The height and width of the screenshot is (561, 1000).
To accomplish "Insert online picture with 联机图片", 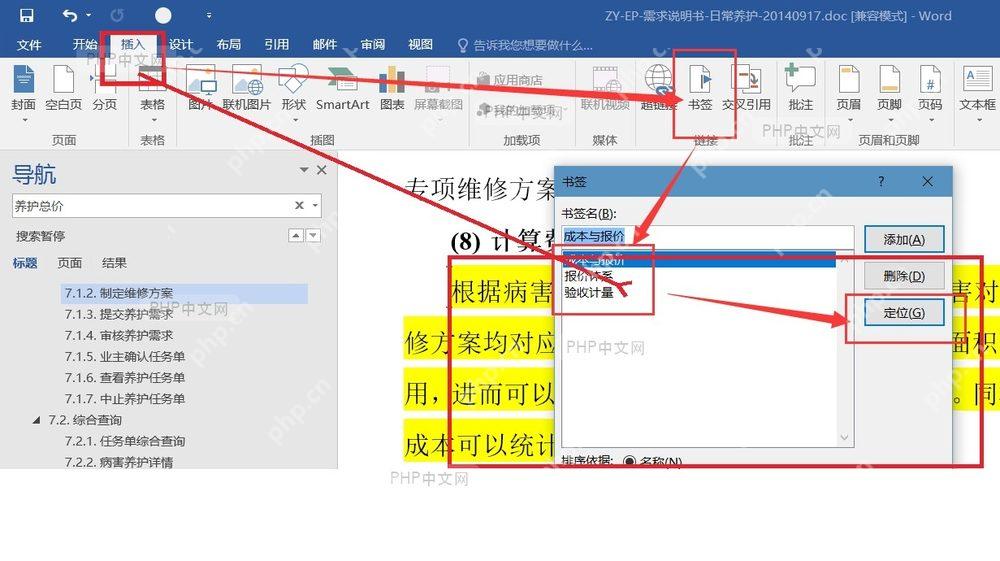I will coord(247,89).
